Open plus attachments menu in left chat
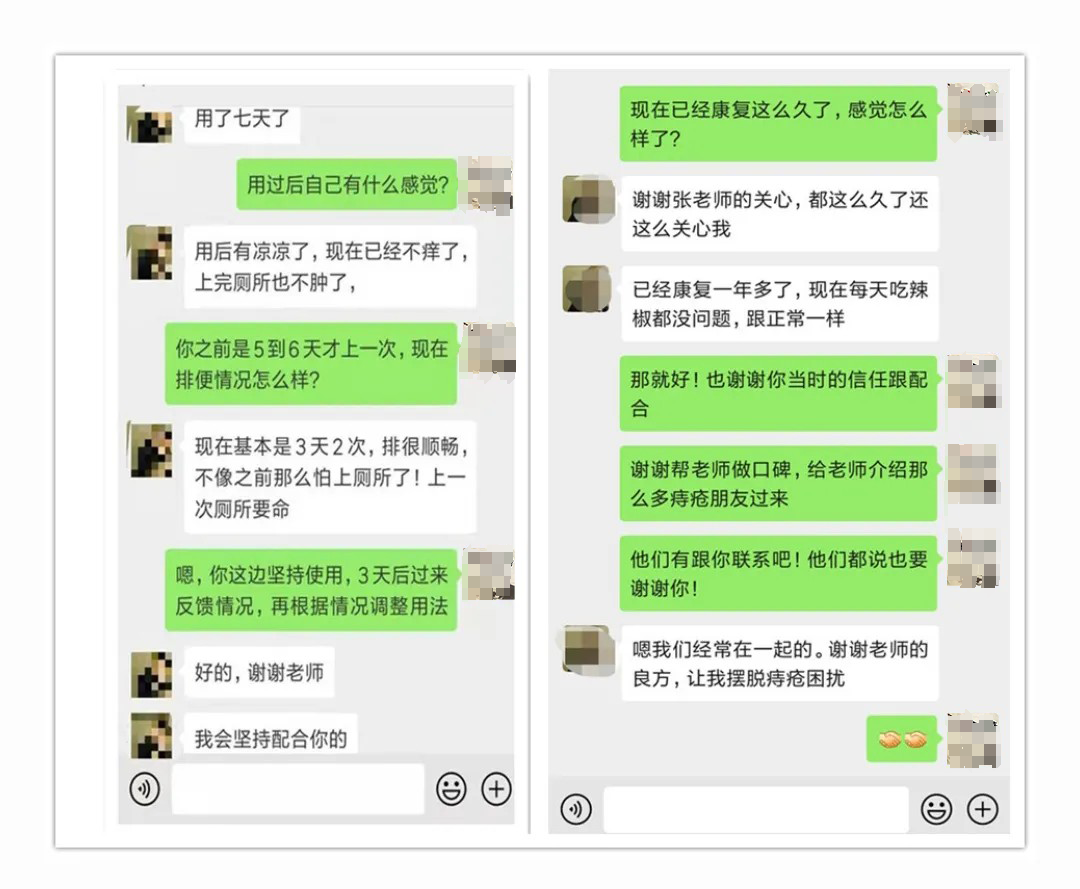 point(497,789)
